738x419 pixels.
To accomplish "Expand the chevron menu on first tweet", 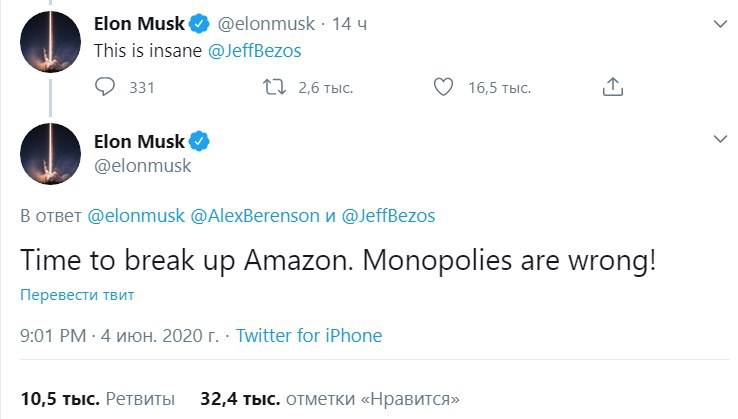I will point(720,24).
